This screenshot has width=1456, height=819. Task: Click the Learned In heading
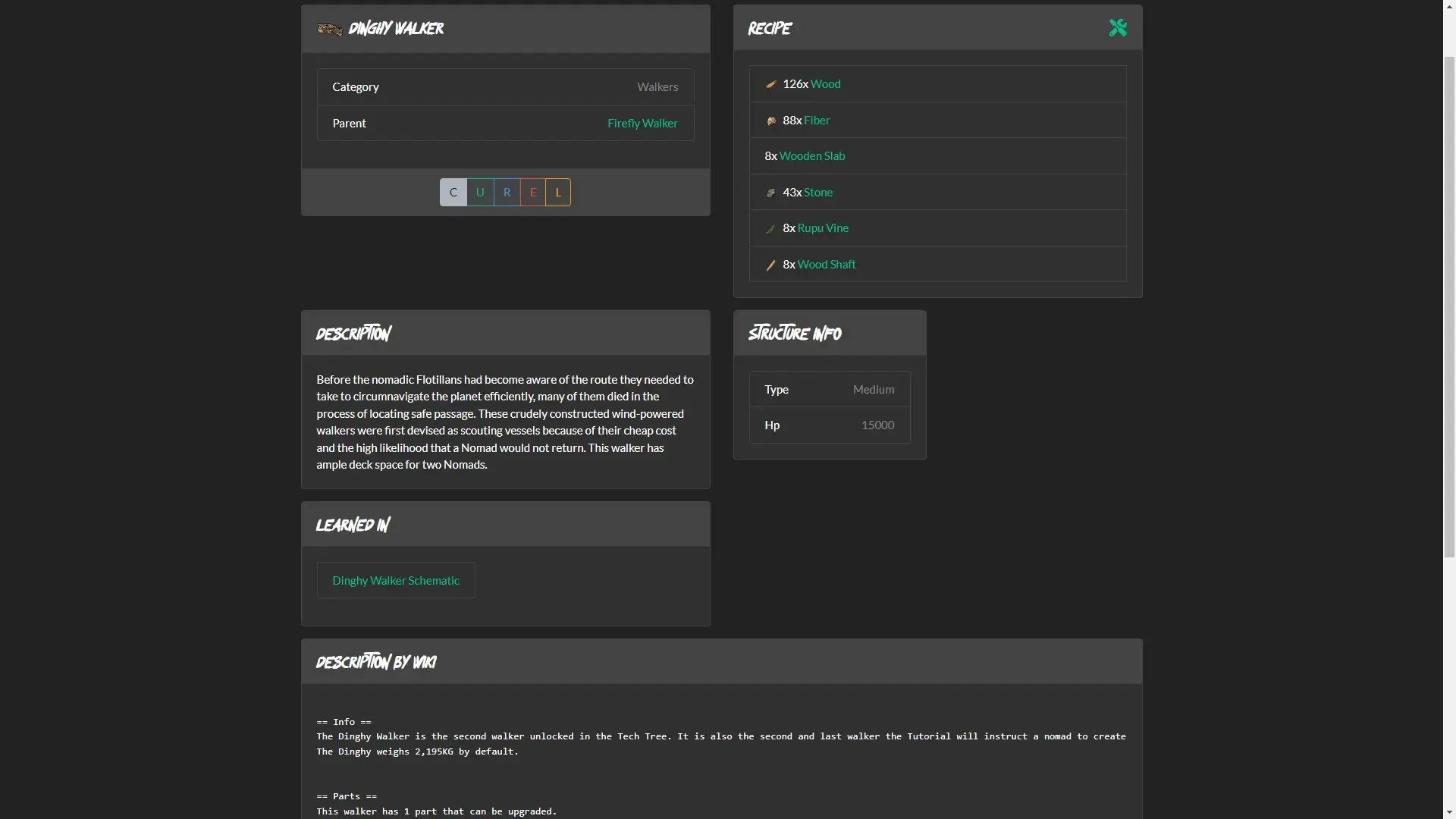click(x=353, y=525)
